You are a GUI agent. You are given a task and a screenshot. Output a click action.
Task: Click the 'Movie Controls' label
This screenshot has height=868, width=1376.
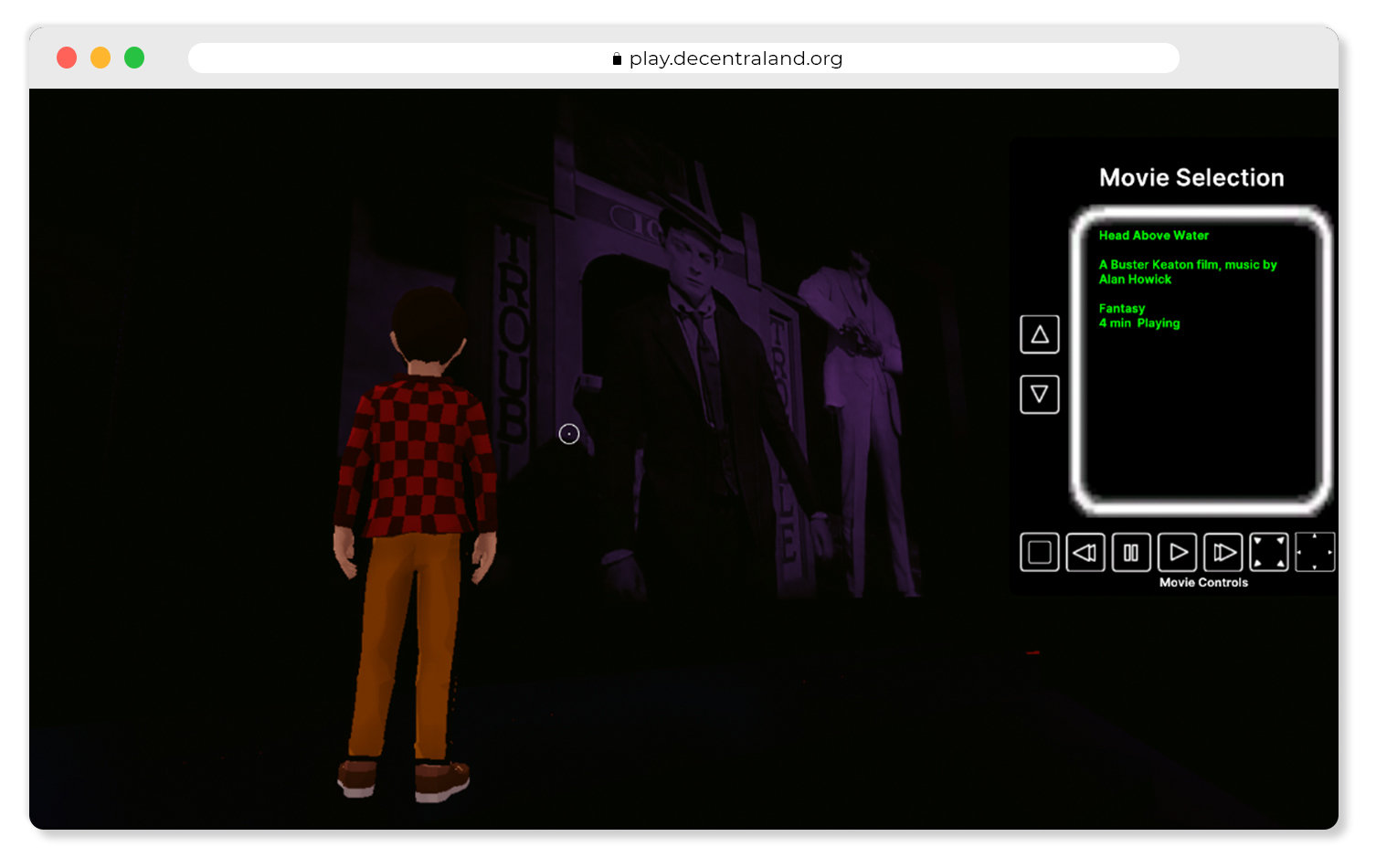click(x=1203, y=582)
